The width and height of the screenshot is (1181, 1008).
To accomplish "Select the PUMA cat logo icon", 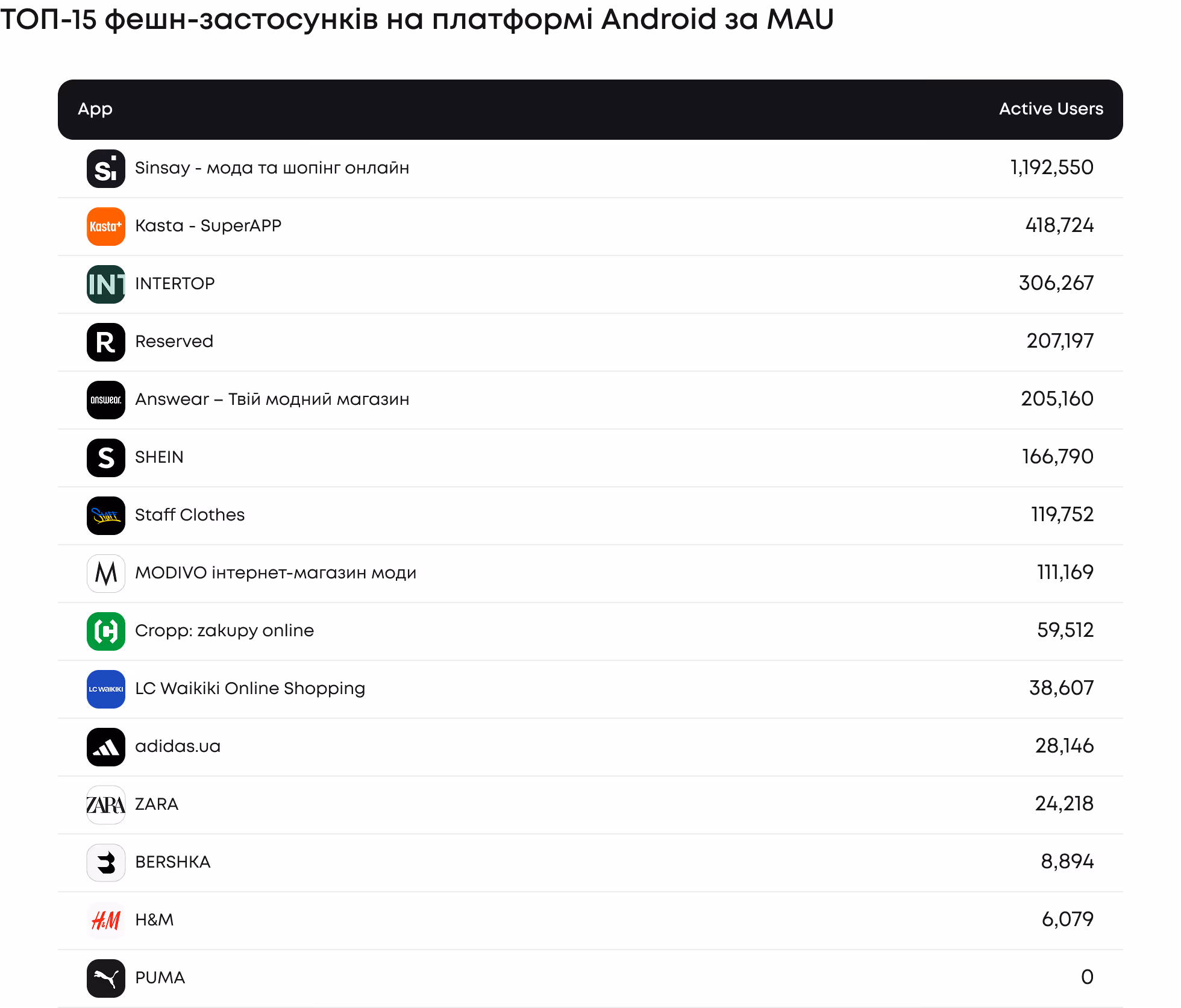I will click(x=106, y=978).
